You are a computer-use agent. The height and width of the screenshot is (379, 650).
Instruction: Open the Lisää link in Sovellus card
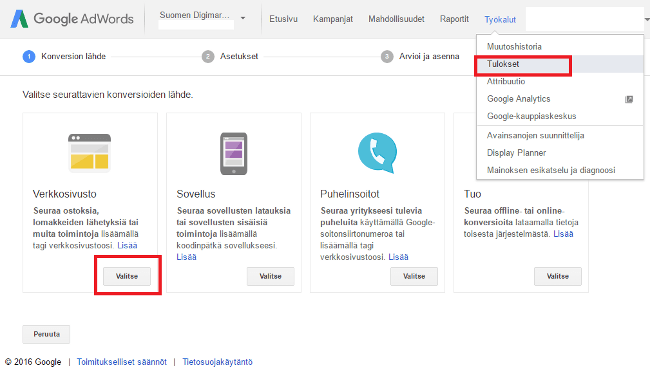187,257
